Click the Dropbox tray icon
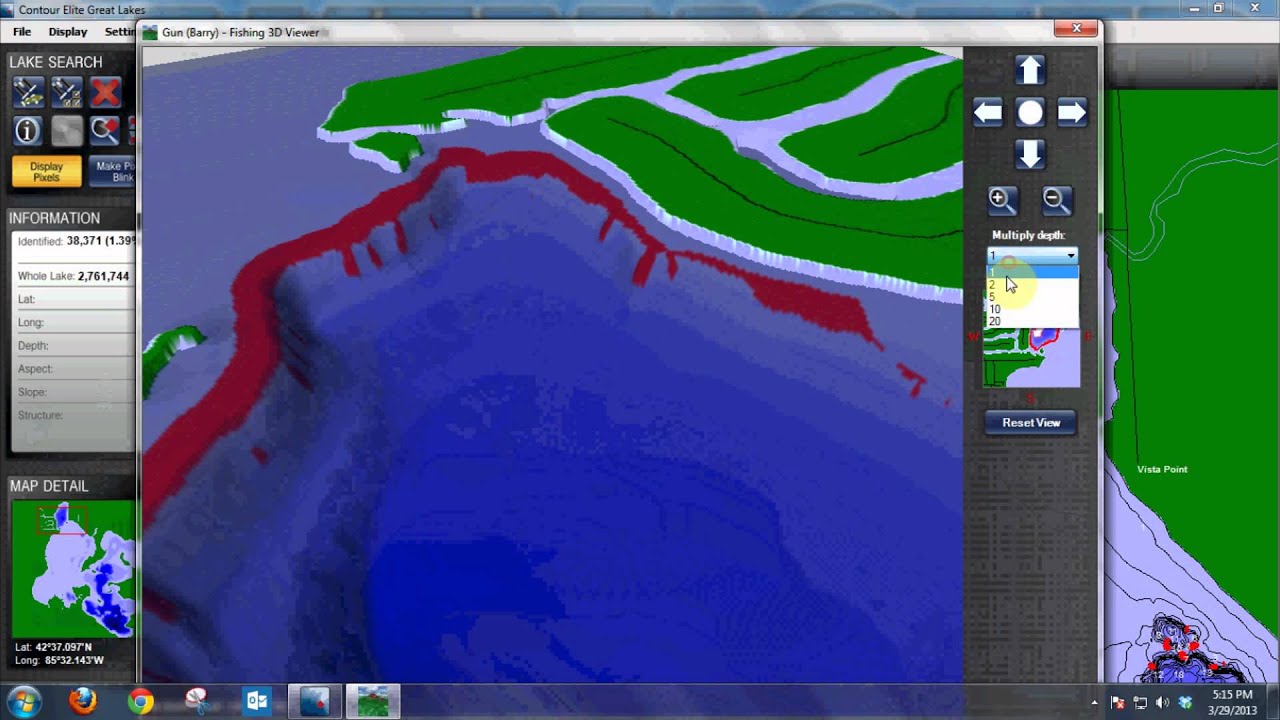Image resolution: width=1280 pixels, height=720 pixels. pyautogui.click(x=1185, y=703)
